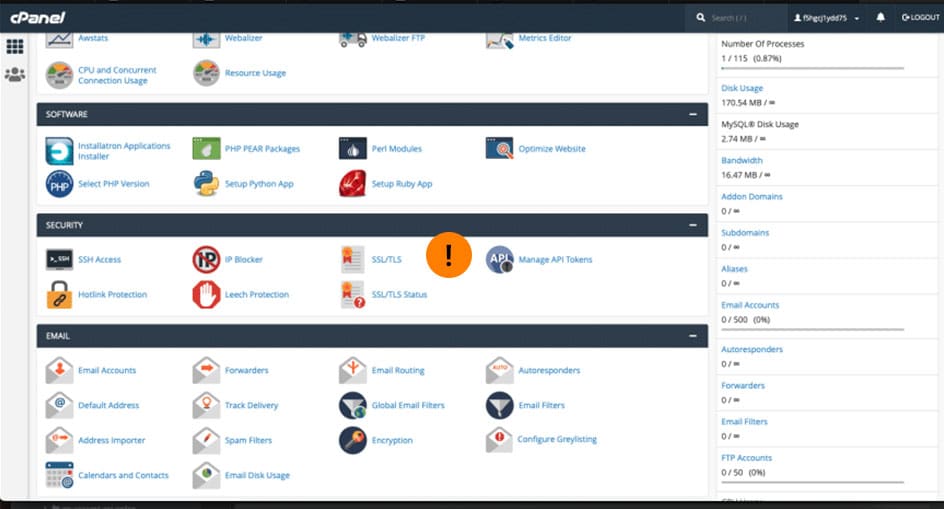
Task: Open the SSL/TLS certificate icon
Action: 353,260
